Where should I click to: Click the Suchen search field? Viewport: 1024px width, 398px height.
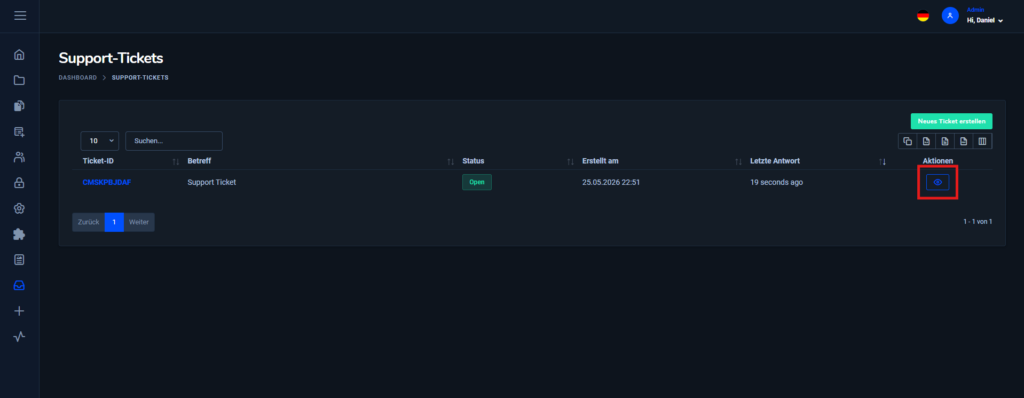pyautogui.click(x=174, y=141)
